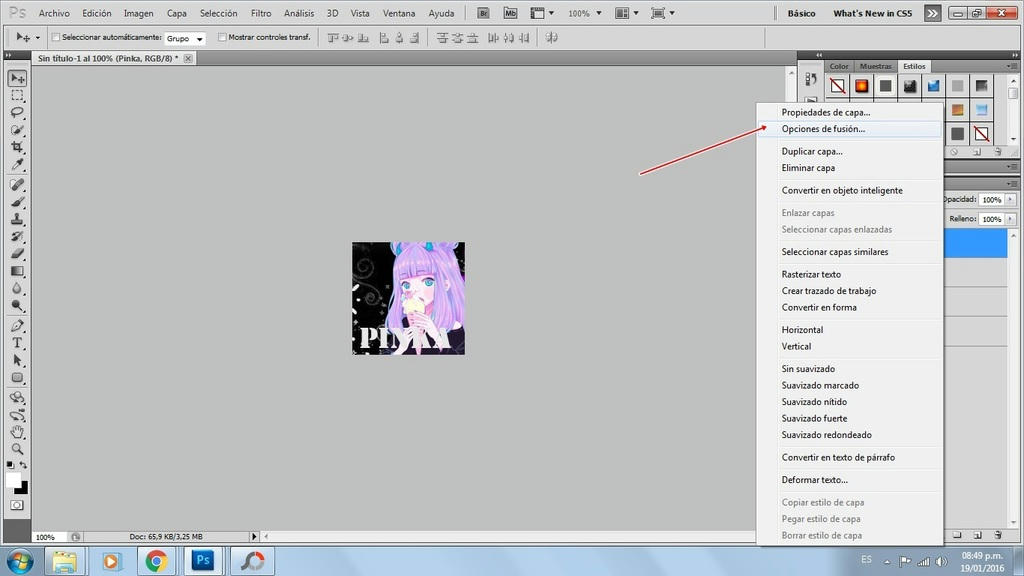Select the Move tool
This screenshot has width=1024, height=576.
17,78
